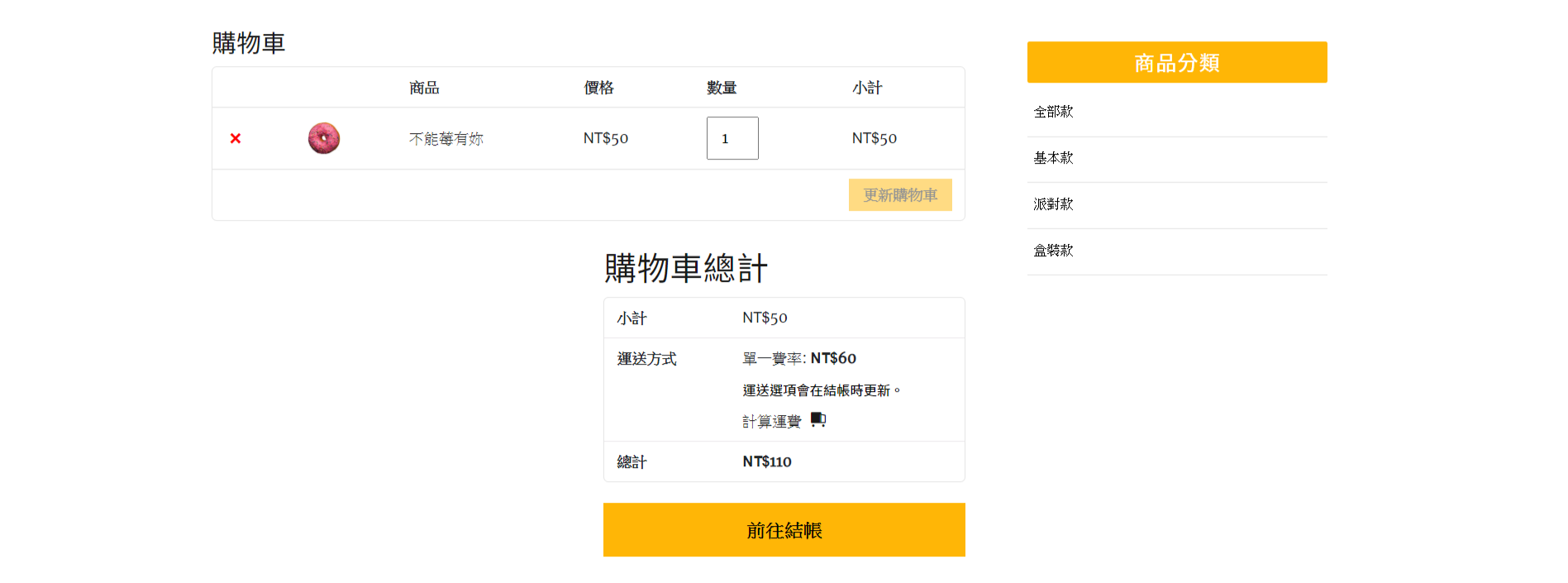The height and width of the screenshot is (583, 1568).
Task: Click the 購物車 page heading
Action: [x=249, y=43]
